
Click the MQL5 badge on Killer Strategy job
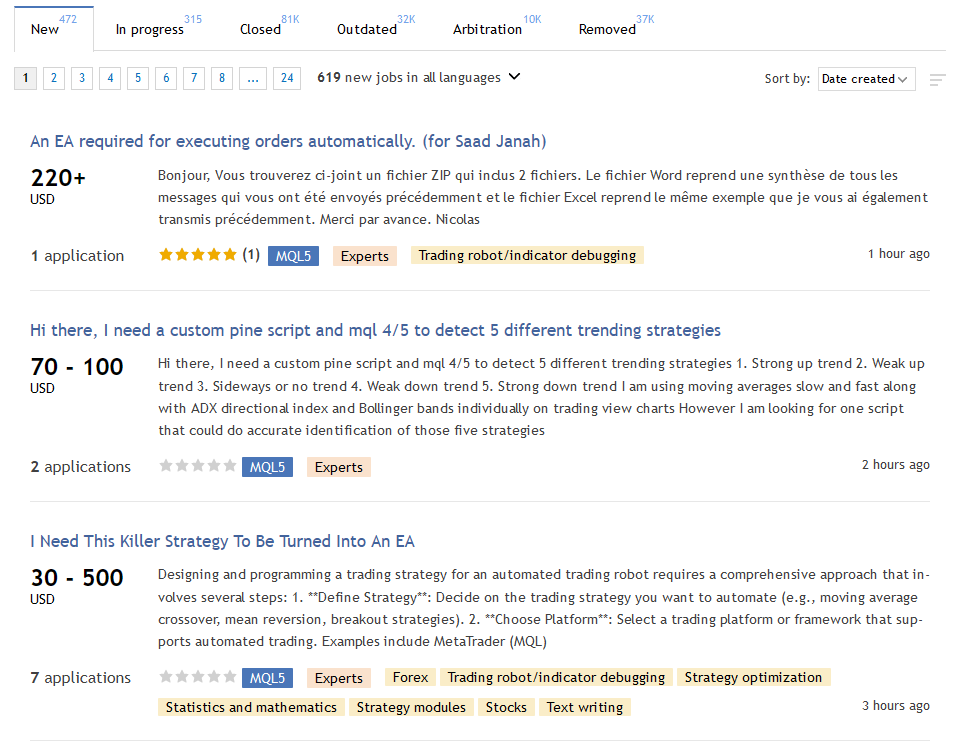point(267,678)
